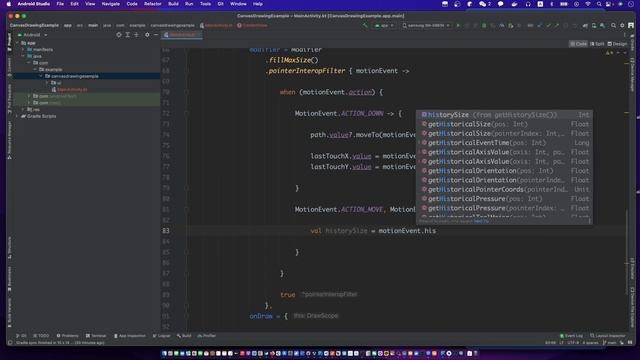Open the Navigate menu
This screenshot has height=360, width=640.
[111, 4]
